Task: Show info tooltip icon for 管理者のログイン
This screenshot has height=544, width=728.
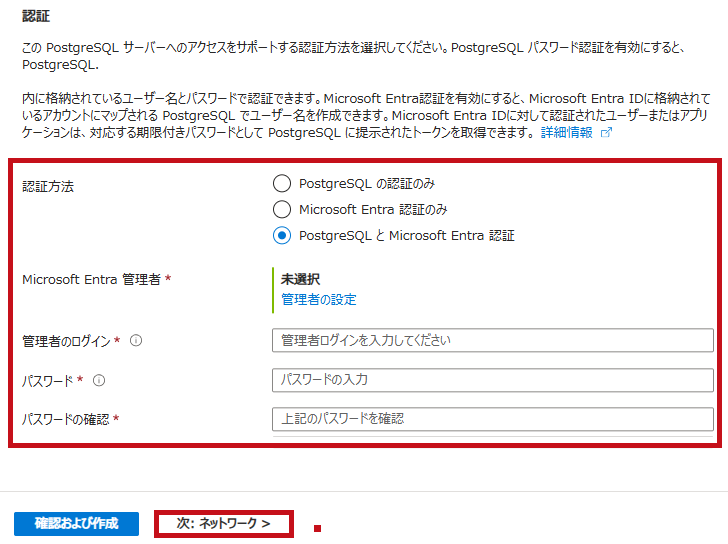Action: 136,341
